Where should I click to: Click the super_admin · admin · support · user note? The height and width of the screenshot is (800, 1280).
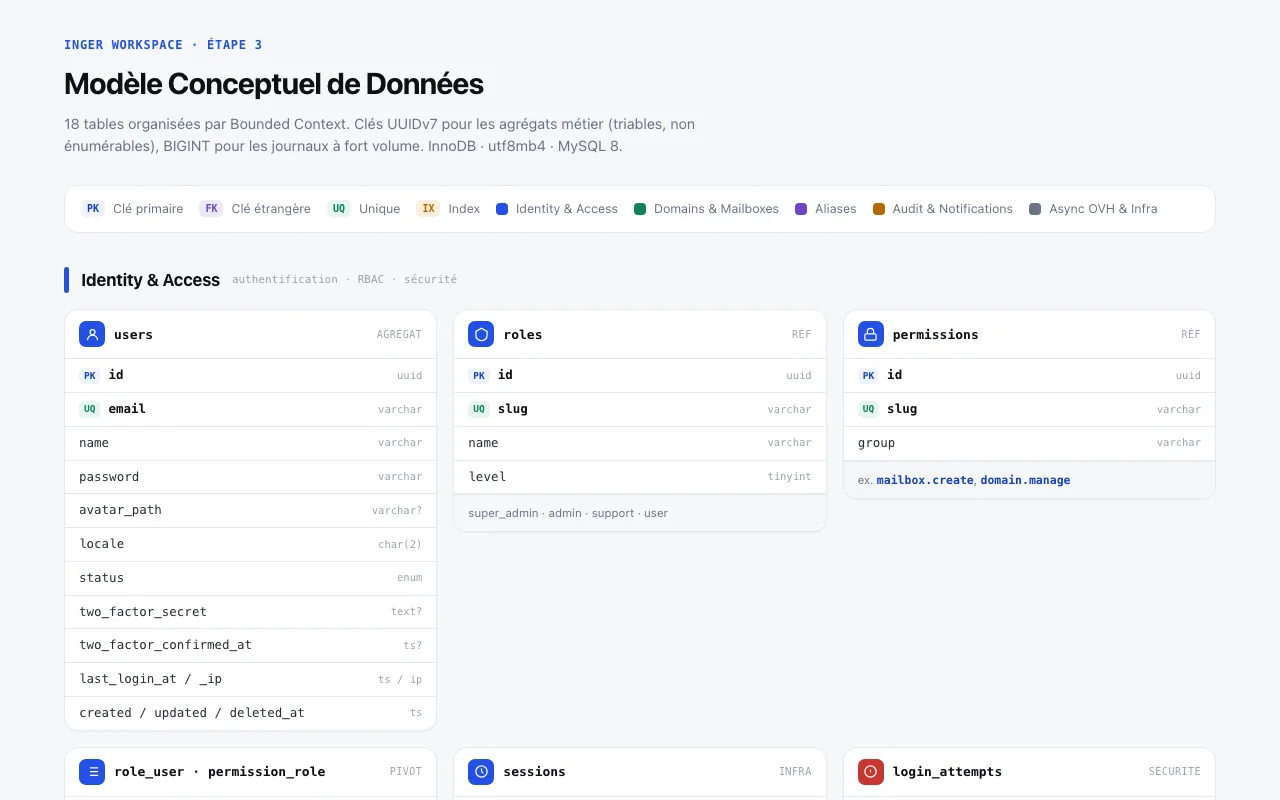pyautogui.click(x=568, y=513)
